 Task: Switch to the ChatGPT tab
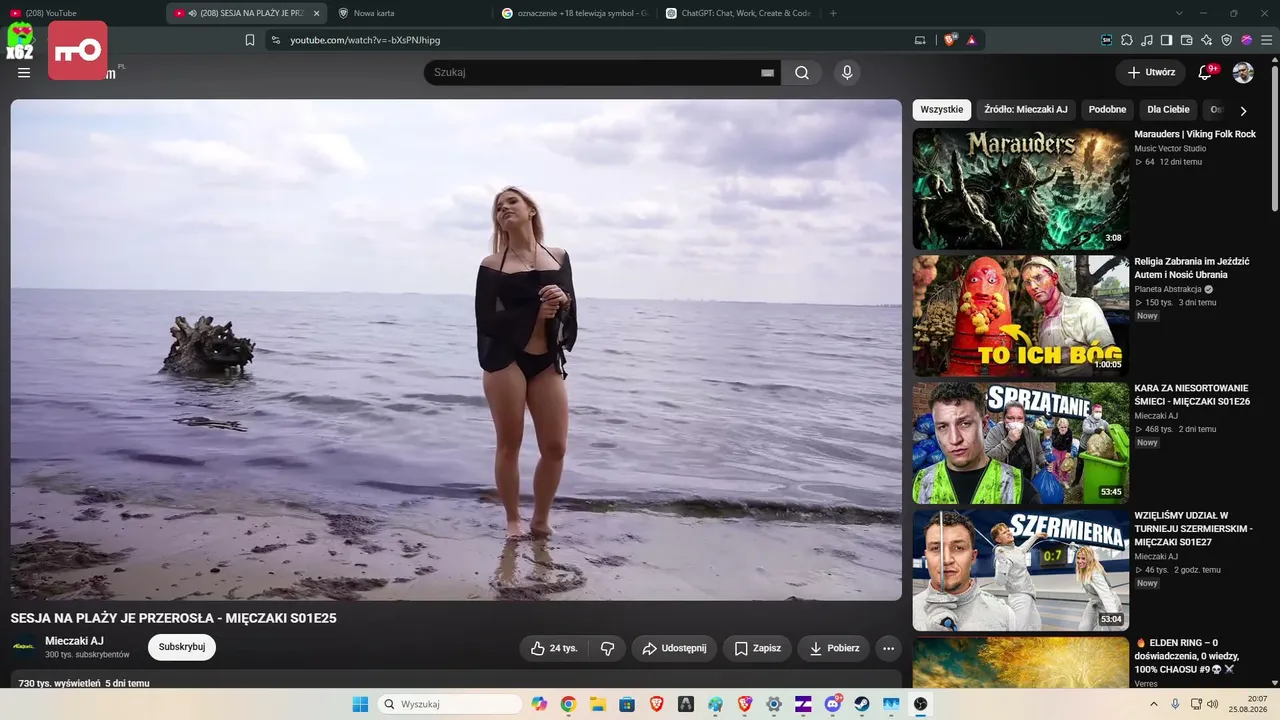coord(739,13)
